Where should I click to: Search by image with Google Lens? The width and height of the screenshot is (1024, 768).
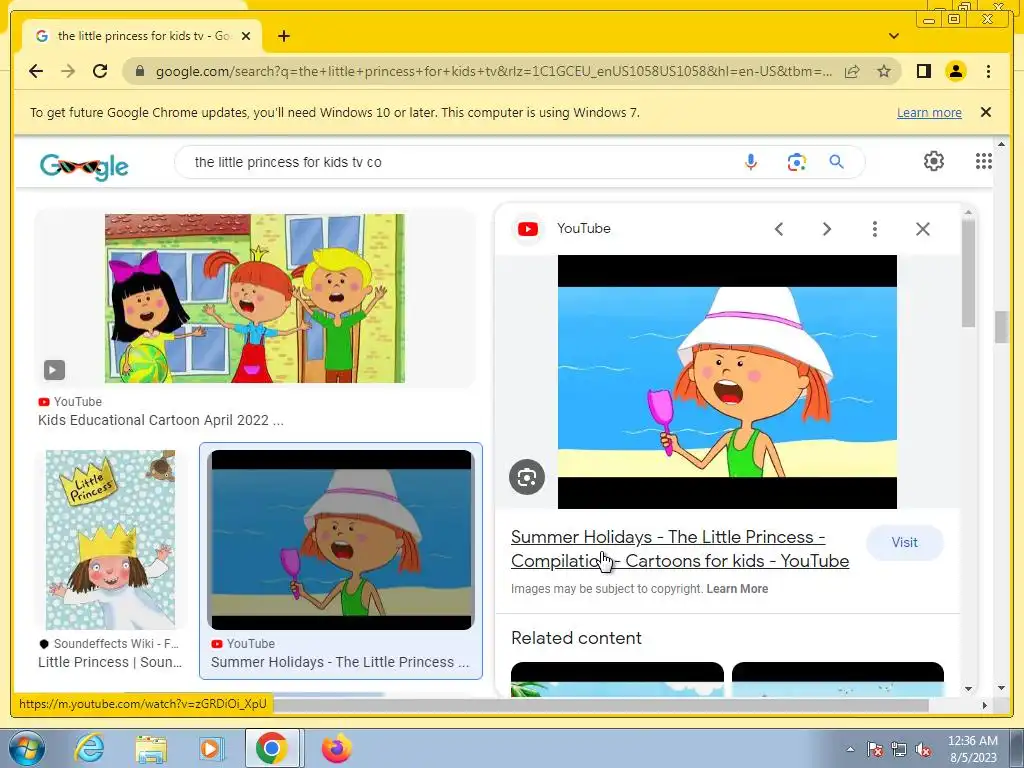pos(796,162)
